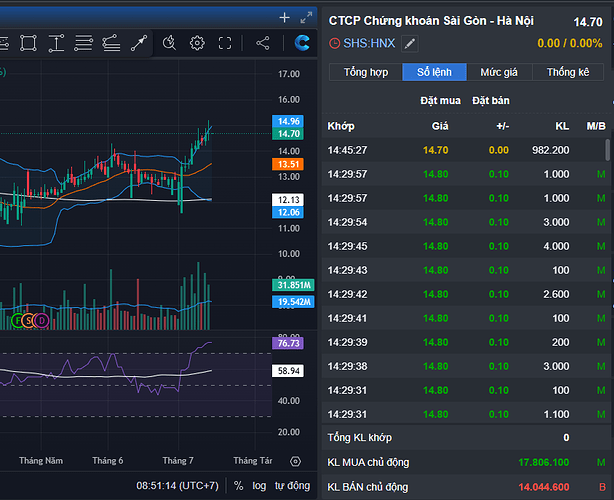Click the plus icon above the chart

point(285,17)
